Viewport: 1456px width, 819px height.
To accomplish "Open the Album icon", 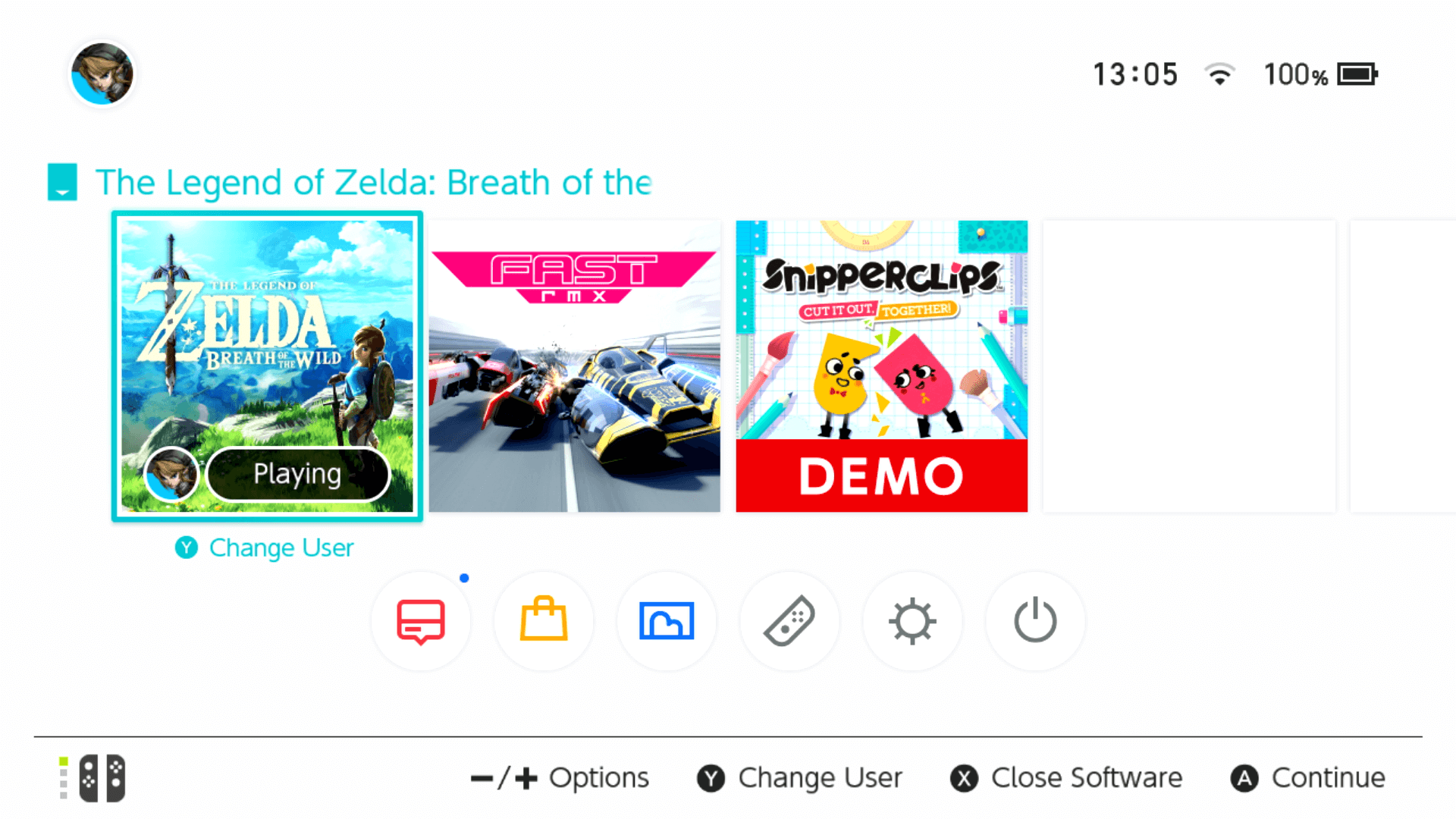I will coord(667,621).
